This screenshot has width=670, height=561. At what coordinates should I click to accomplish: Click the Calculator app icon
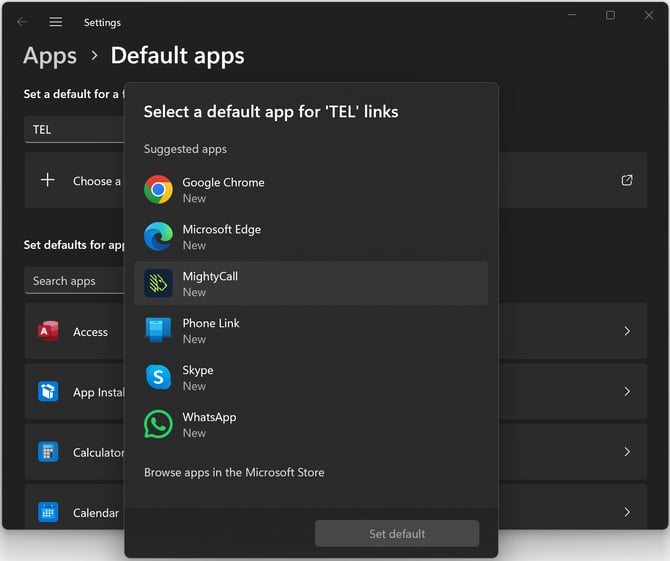[48, 452]
